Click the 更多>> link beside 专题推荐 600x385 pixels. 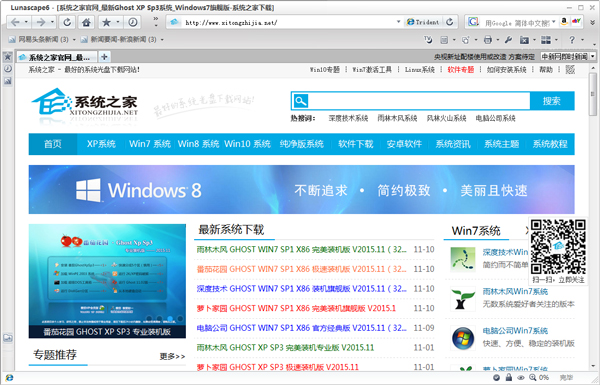coord(172,356)
